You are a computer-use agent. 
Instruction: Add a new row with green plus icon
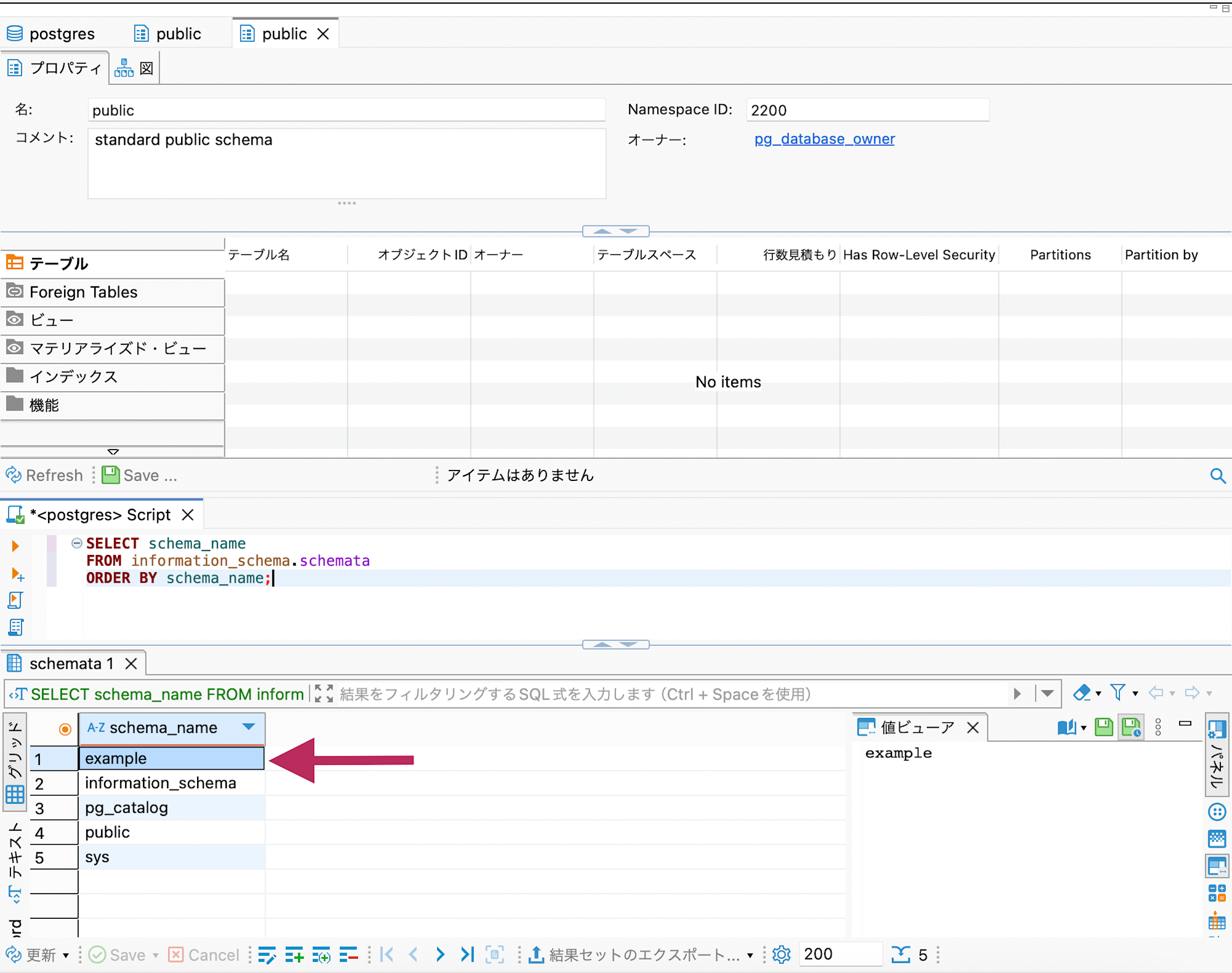pos(294,955)
